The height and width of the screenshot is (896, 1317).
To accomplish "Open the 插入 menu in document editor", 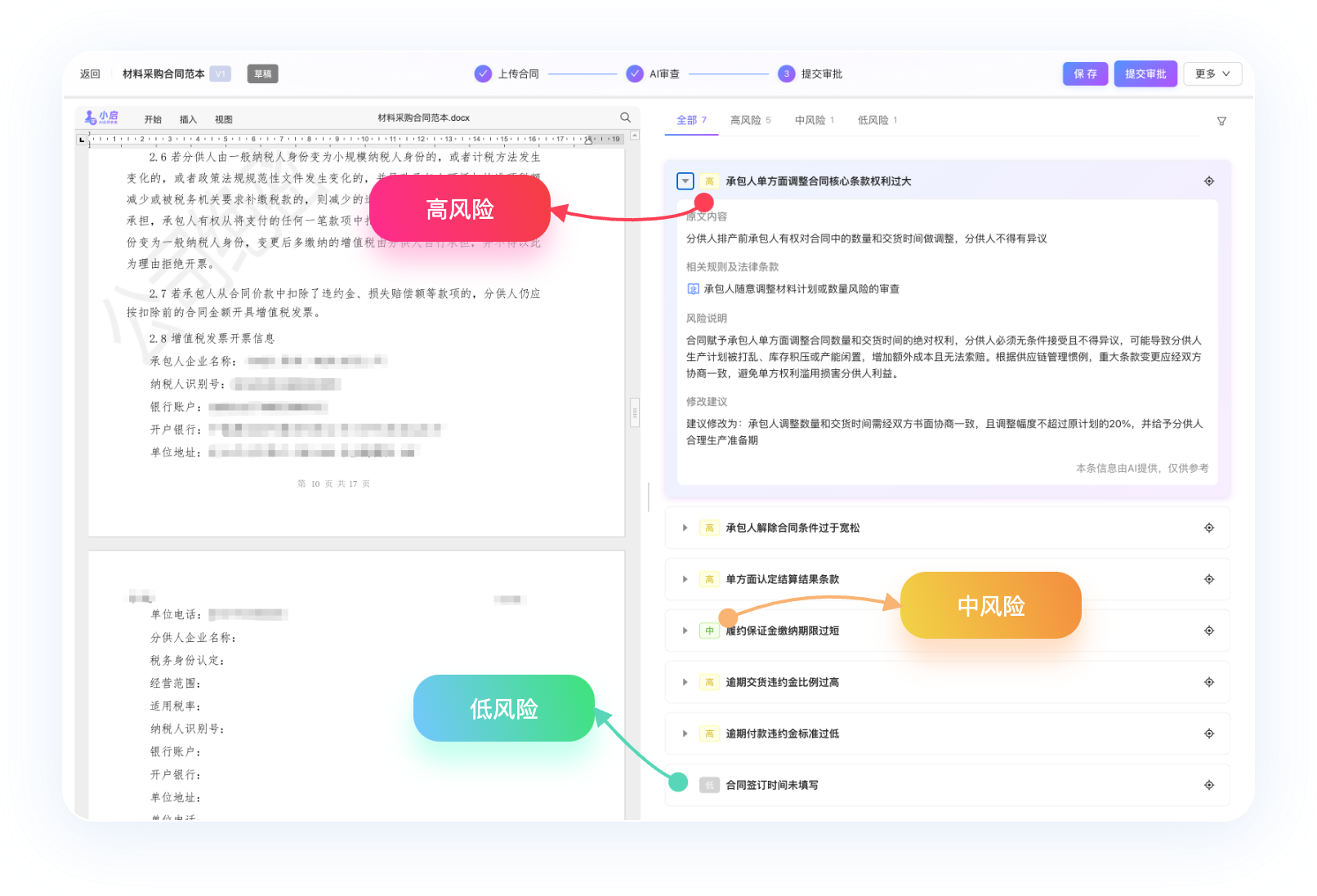I will [188, 119].
